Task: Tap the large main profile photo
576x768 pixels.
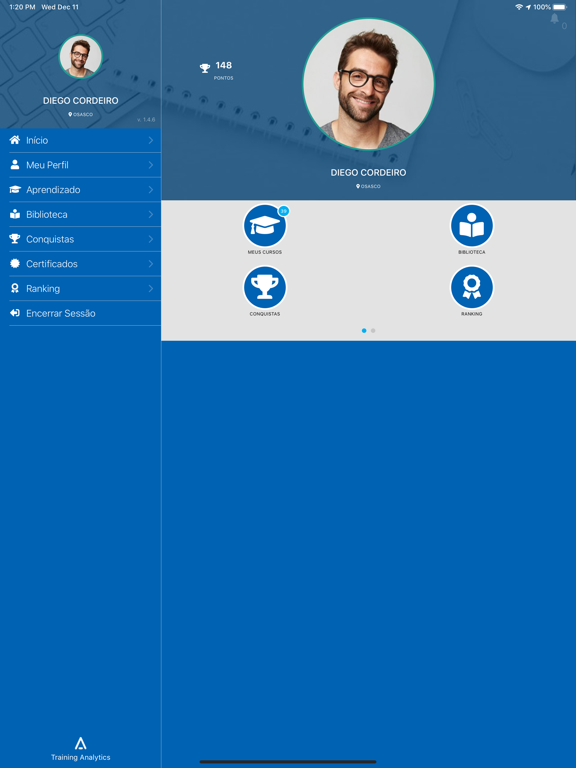Action: click(x=368, y=84)
